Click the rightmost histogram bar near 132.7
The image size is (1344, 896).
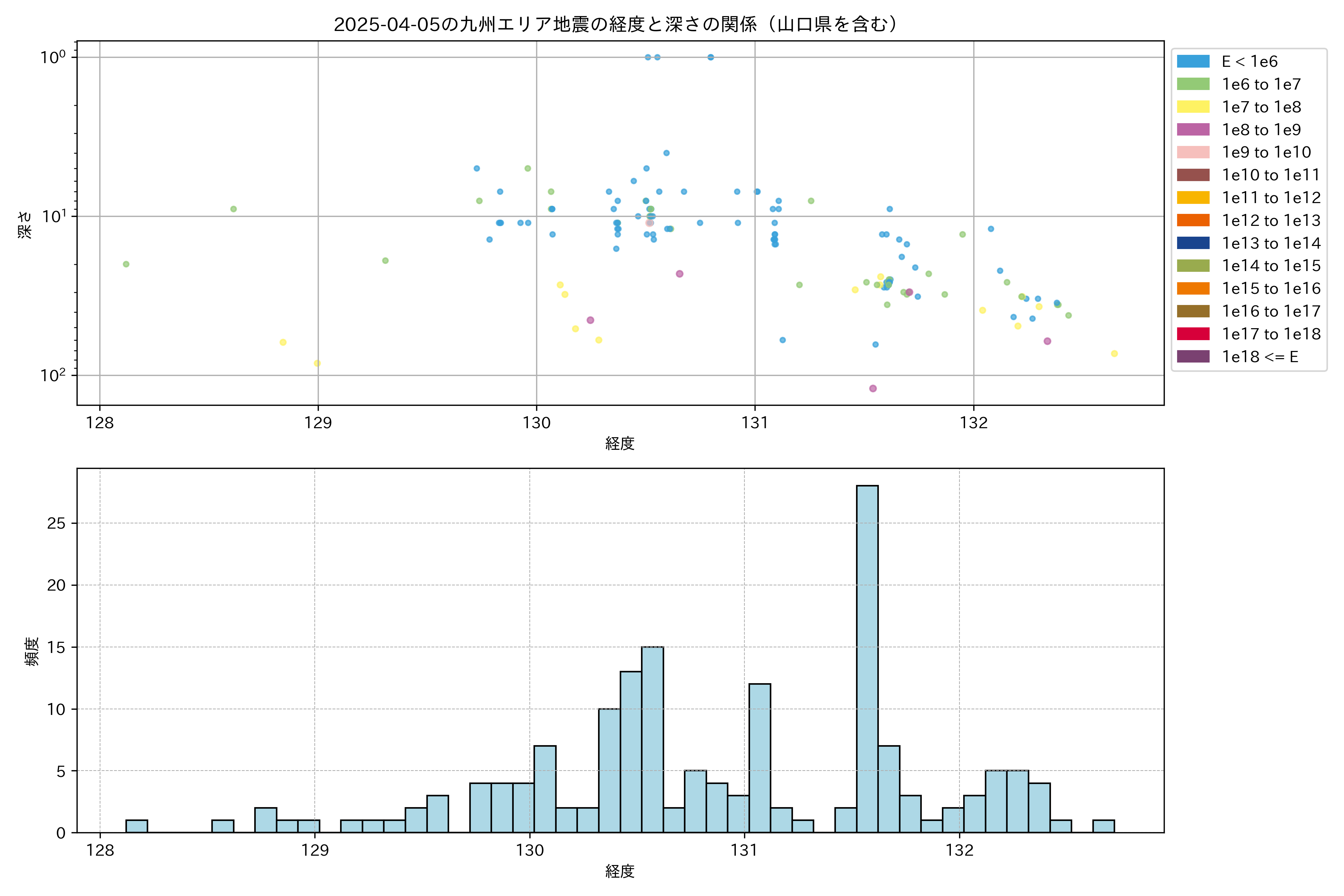[1104, 826]
